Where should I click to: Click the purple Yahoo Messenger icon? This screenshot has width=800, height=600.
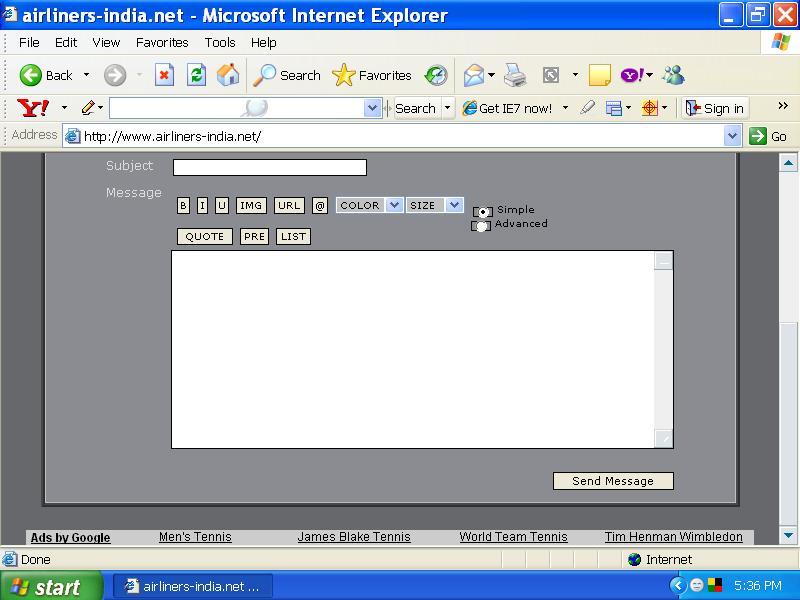(x=632, y=76)
